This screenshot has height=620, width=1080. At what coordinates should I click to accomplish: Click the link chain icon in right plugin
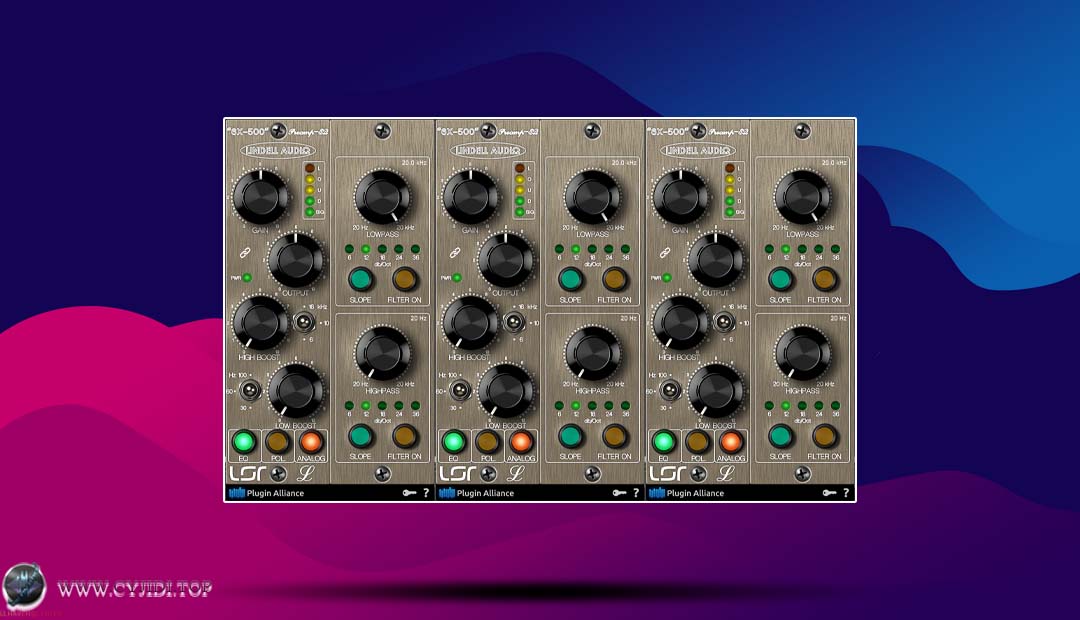coord(665,253)
